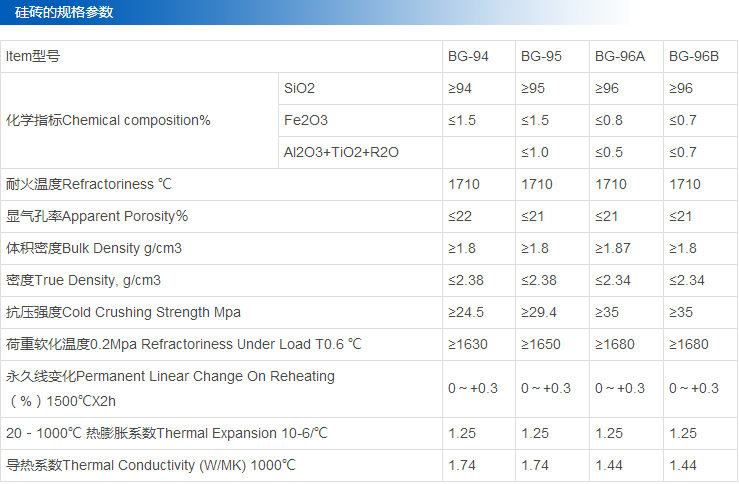Select the BG-96B column header

694,57
